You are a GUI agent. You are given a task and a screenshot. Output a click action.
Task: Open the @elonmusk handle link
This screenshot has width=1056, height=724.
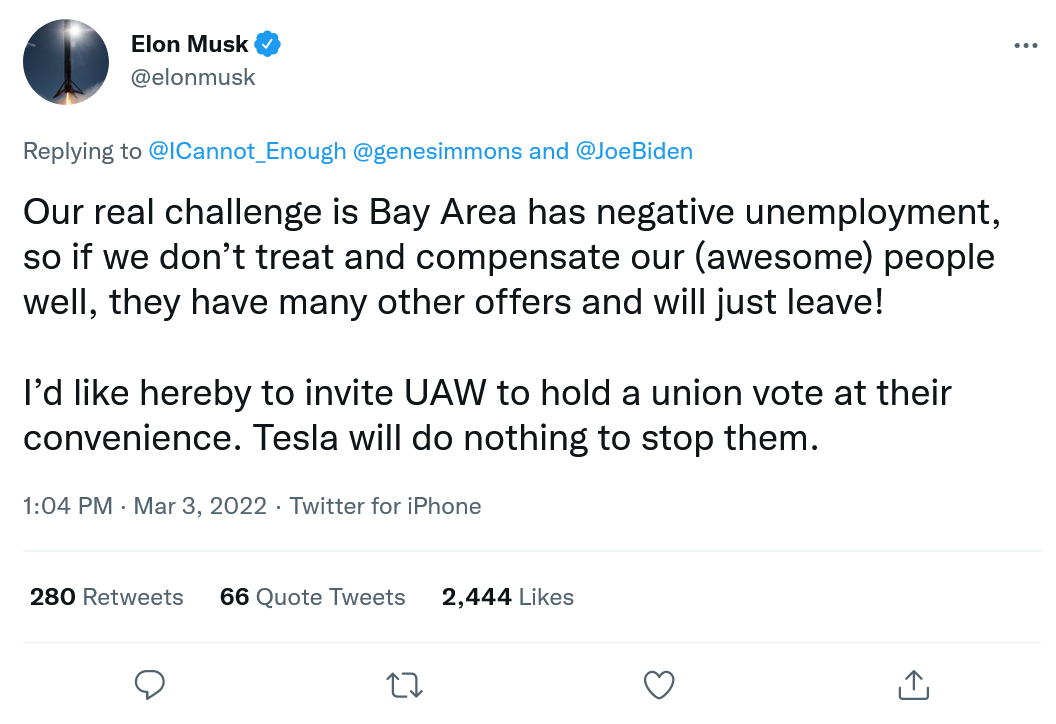pyautogui.click(x=193, y=77)
